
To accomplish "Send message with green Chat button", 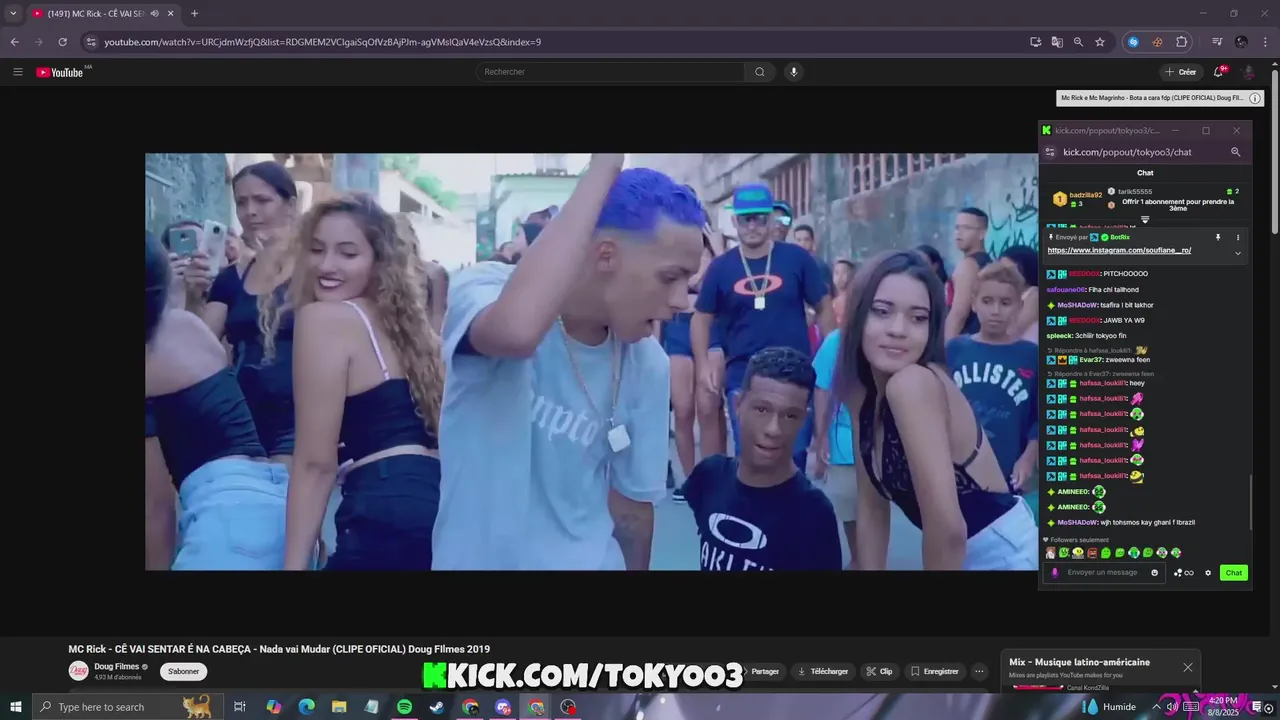I will coord(1233,573).
